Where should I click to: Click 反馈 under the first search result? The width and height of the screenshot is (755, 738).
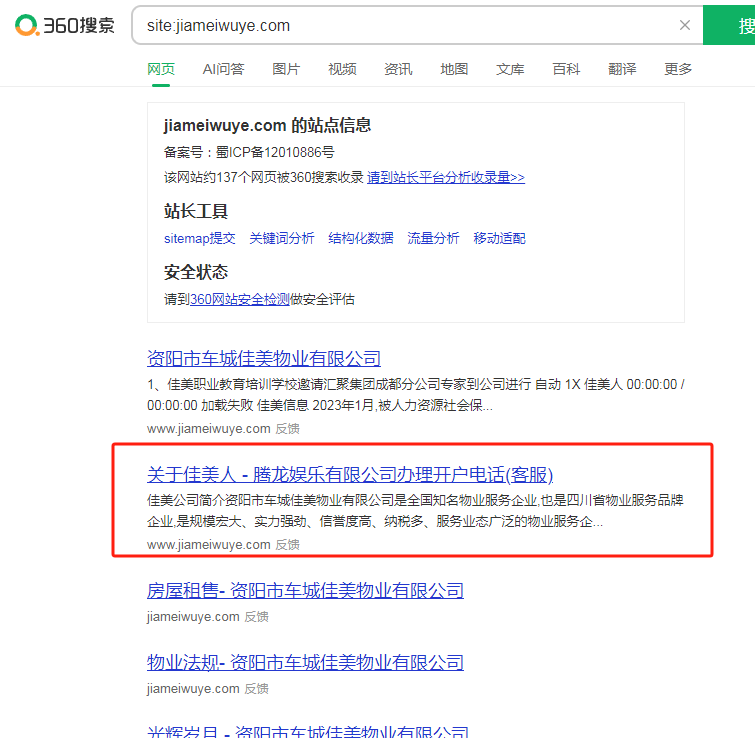(x=287, y=429)
